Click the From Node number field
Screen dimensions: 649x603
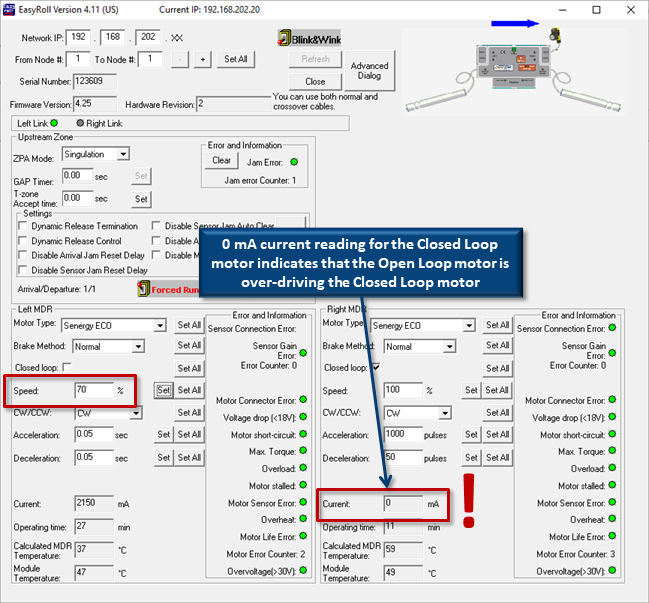78,59
